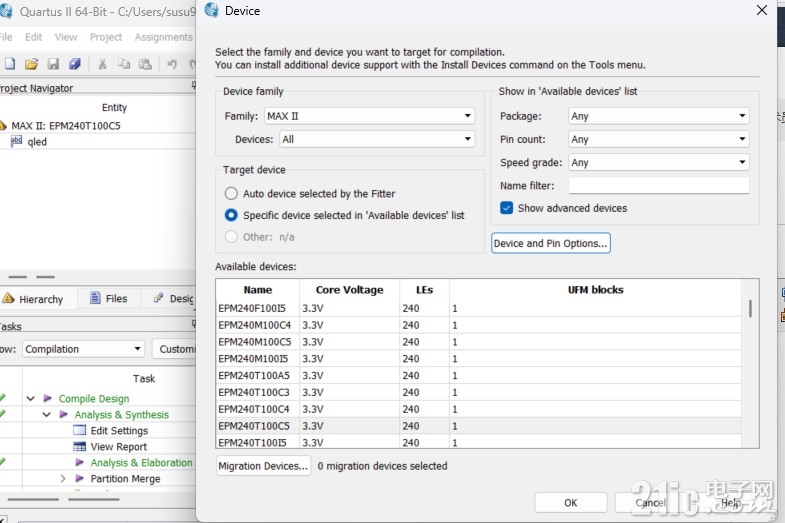Click the Quartus II title bar icon
785x523 pixels.
(x=6, y=11)
